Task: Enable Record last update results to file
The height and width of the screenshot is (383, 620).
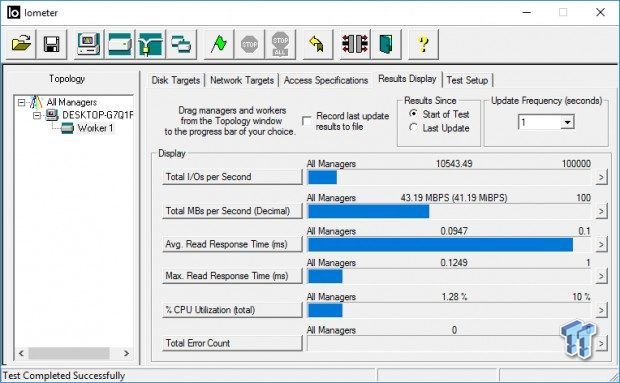Action: coord(306,121)
